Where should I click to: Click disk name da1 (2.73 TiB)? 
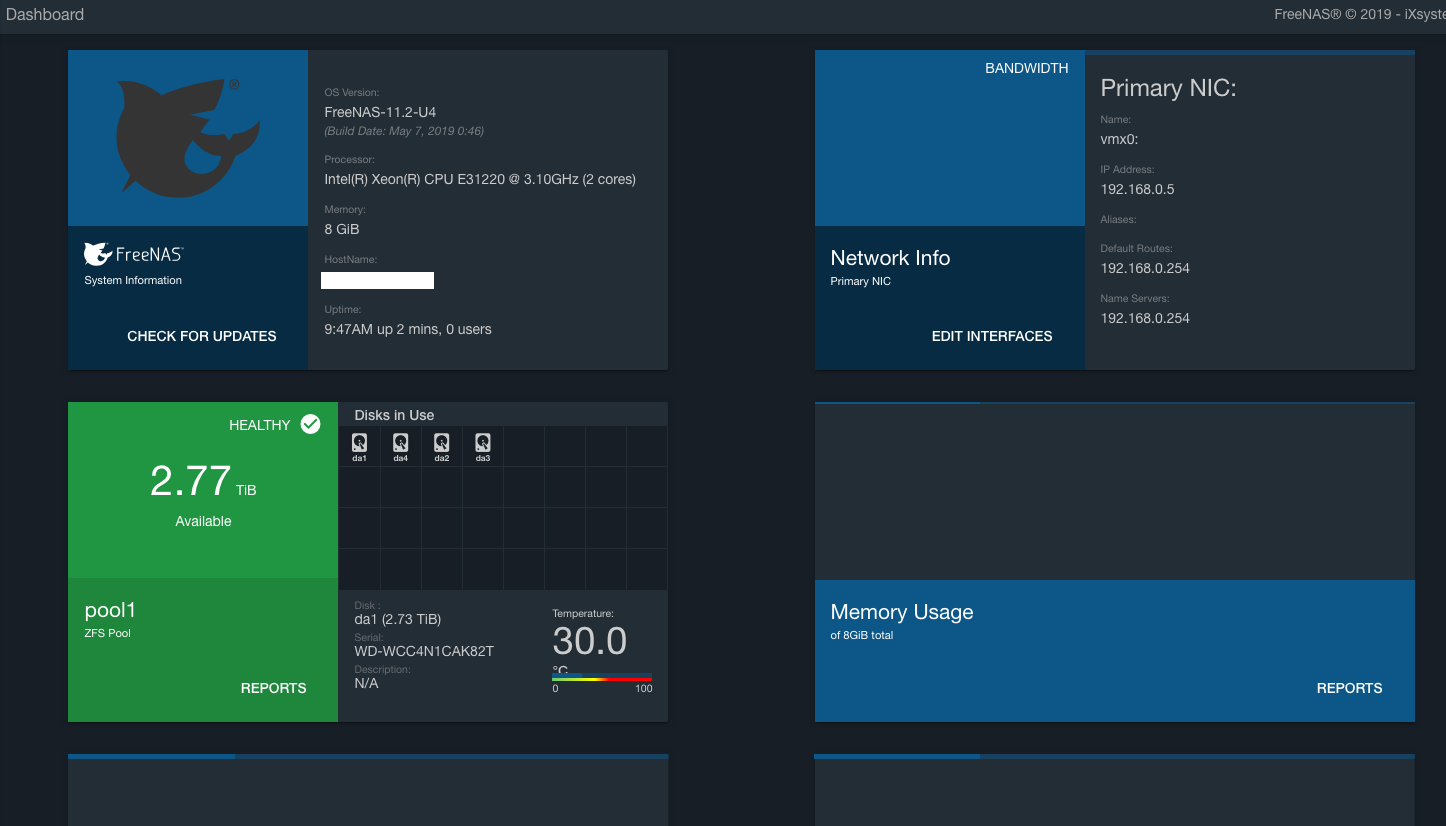coord(398,619)
